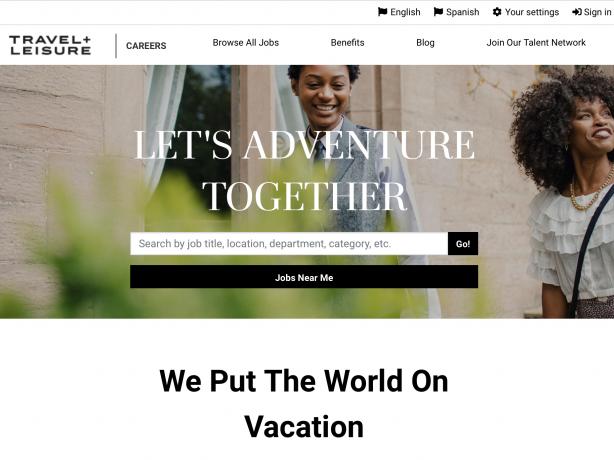Open the Browse All Jobs menu item
The width and height of the screenshot is (614, 460).
click(x=246, y=43)
